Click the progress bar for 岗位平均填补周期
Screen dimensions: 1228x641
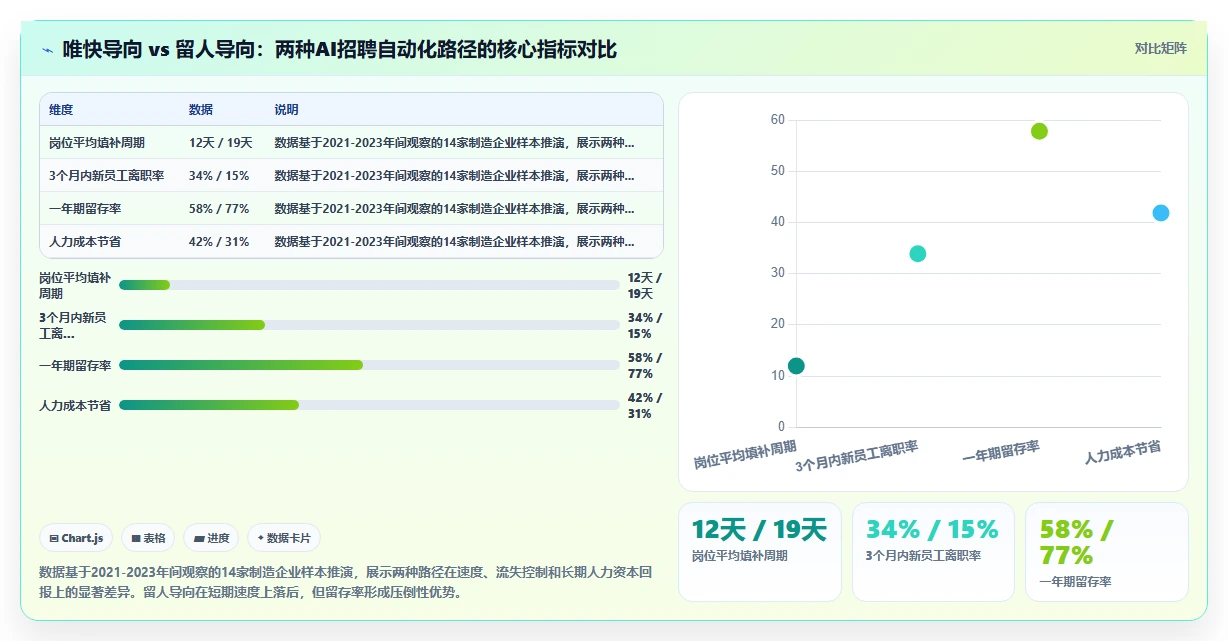click(x=369, y=285)
